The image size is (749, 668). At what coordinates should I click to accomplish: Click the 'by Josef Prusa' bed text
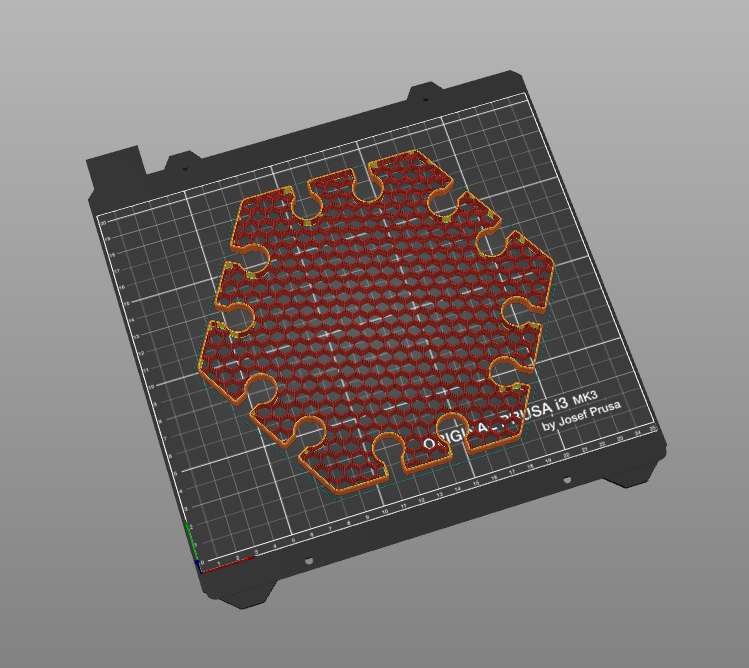click(x=581, y=416)
